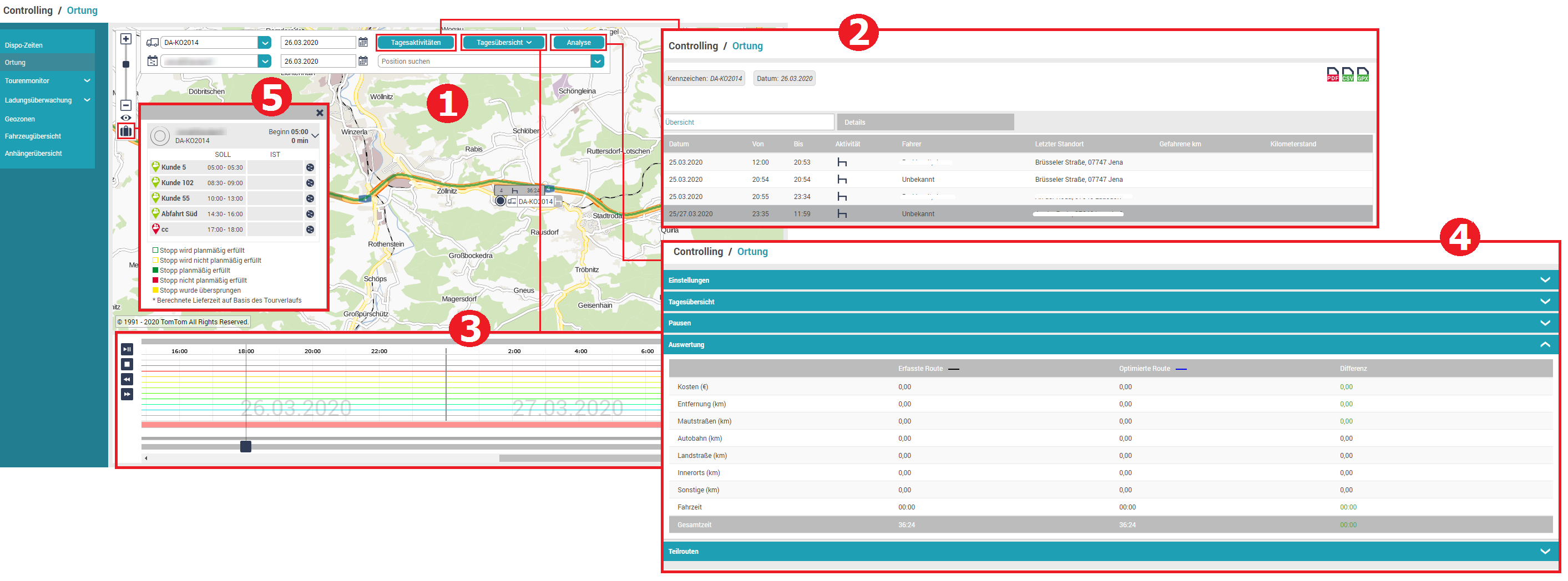Screen dimensions: 1568x581
Task: Click the red pin for stop cc
Action: pos(156,229)
